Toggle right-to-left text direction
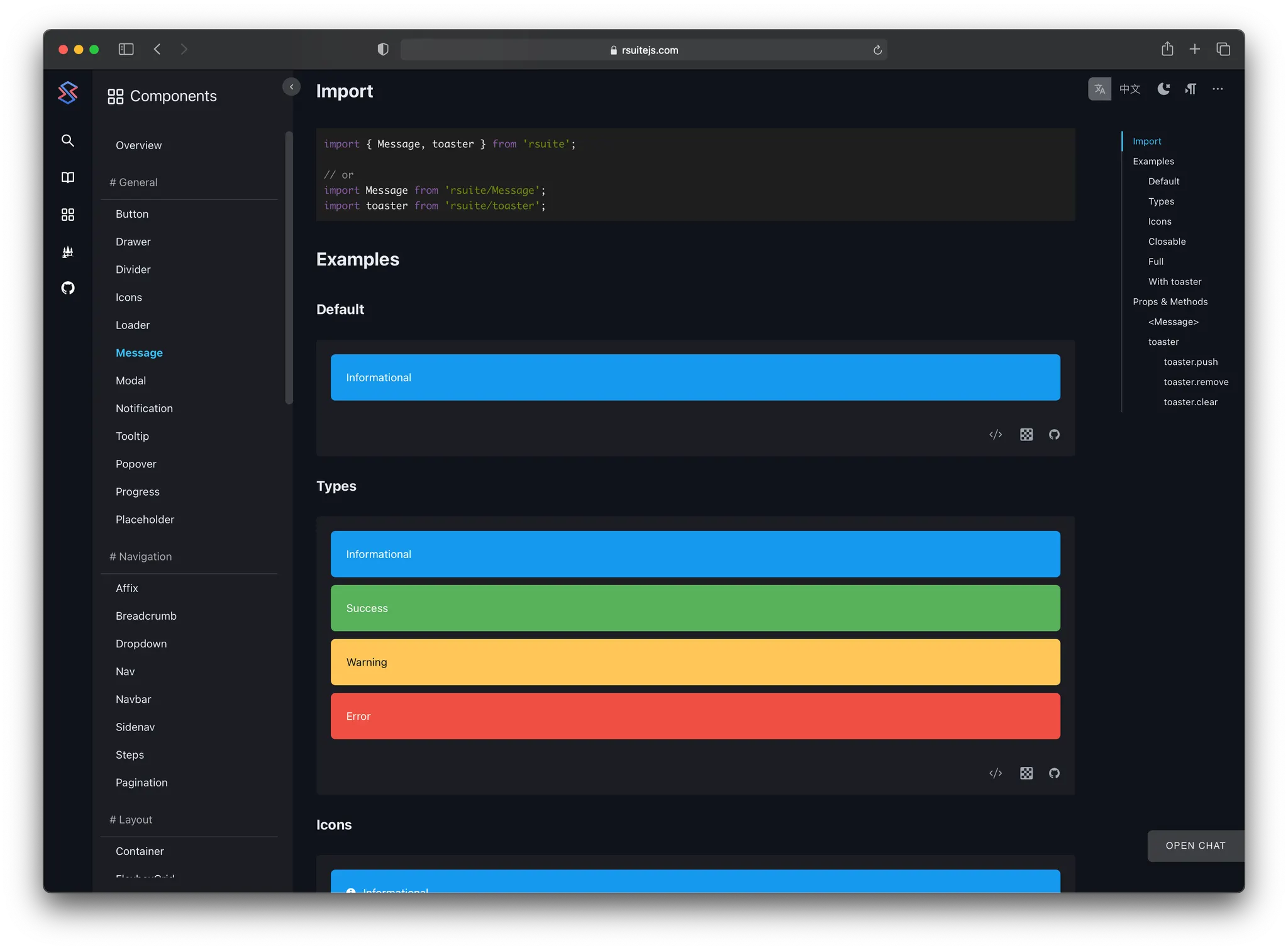1288x950 pixels. pyautogui.click(x=1191, y=89)
